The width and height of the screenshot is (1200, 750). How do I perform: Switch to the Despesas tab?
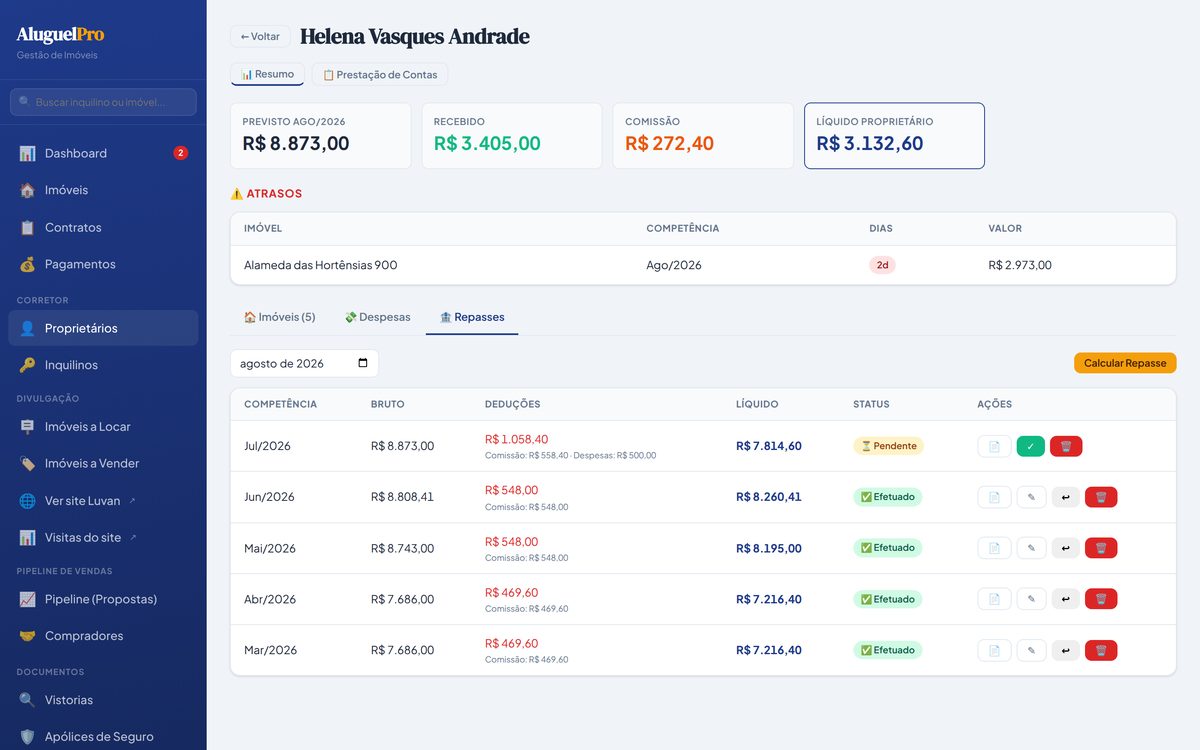click(x=377, y=317)
